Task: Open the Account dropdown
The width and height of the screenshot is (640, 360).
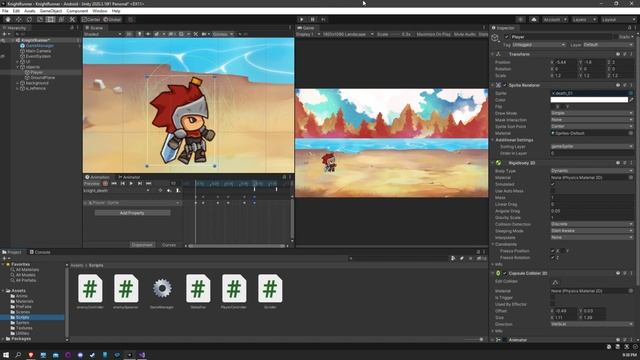Action: [x=554, y=20]
